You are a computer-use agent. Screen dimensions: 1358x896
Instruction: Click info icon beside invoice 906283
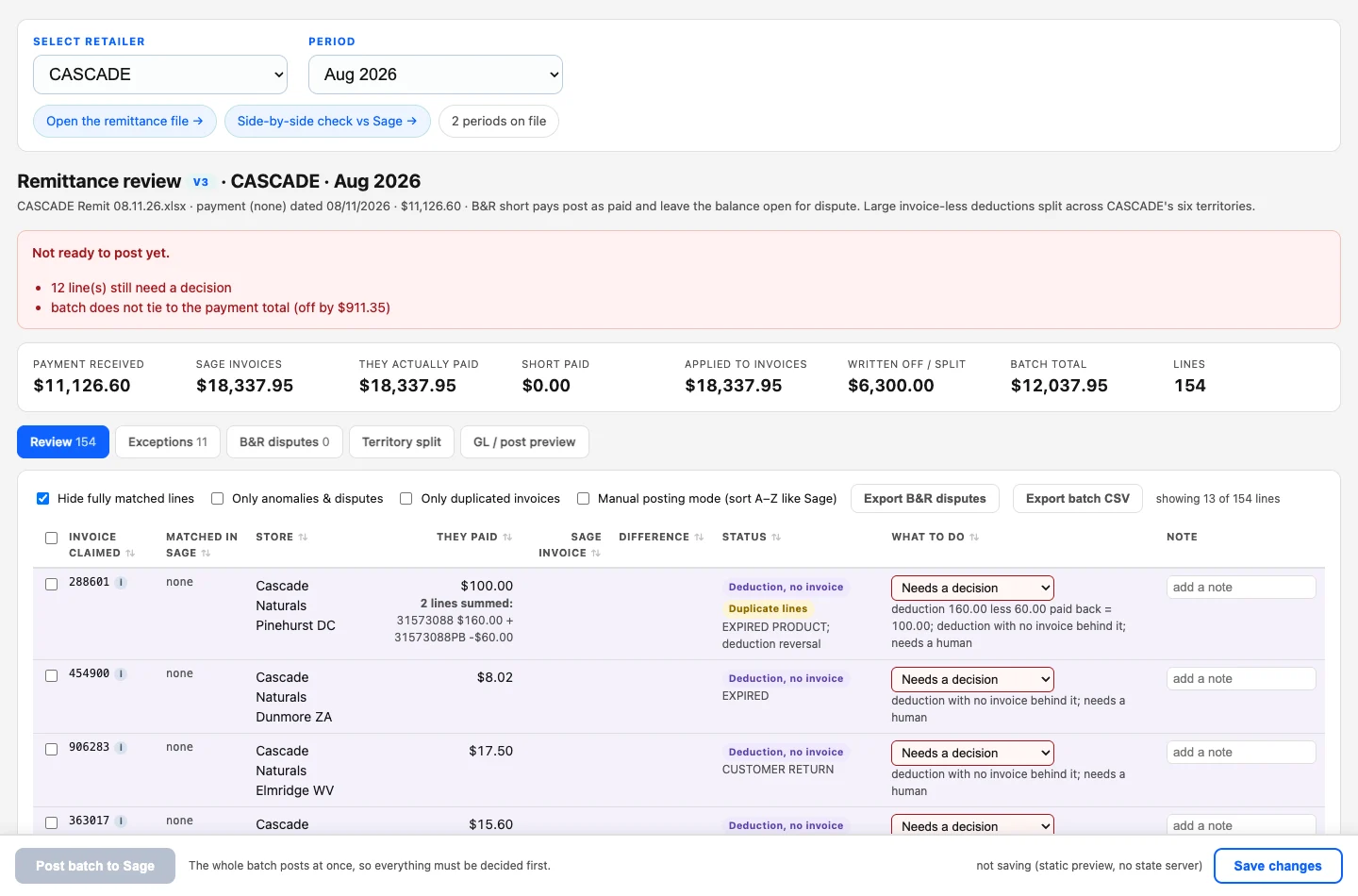tap(121, 748)
